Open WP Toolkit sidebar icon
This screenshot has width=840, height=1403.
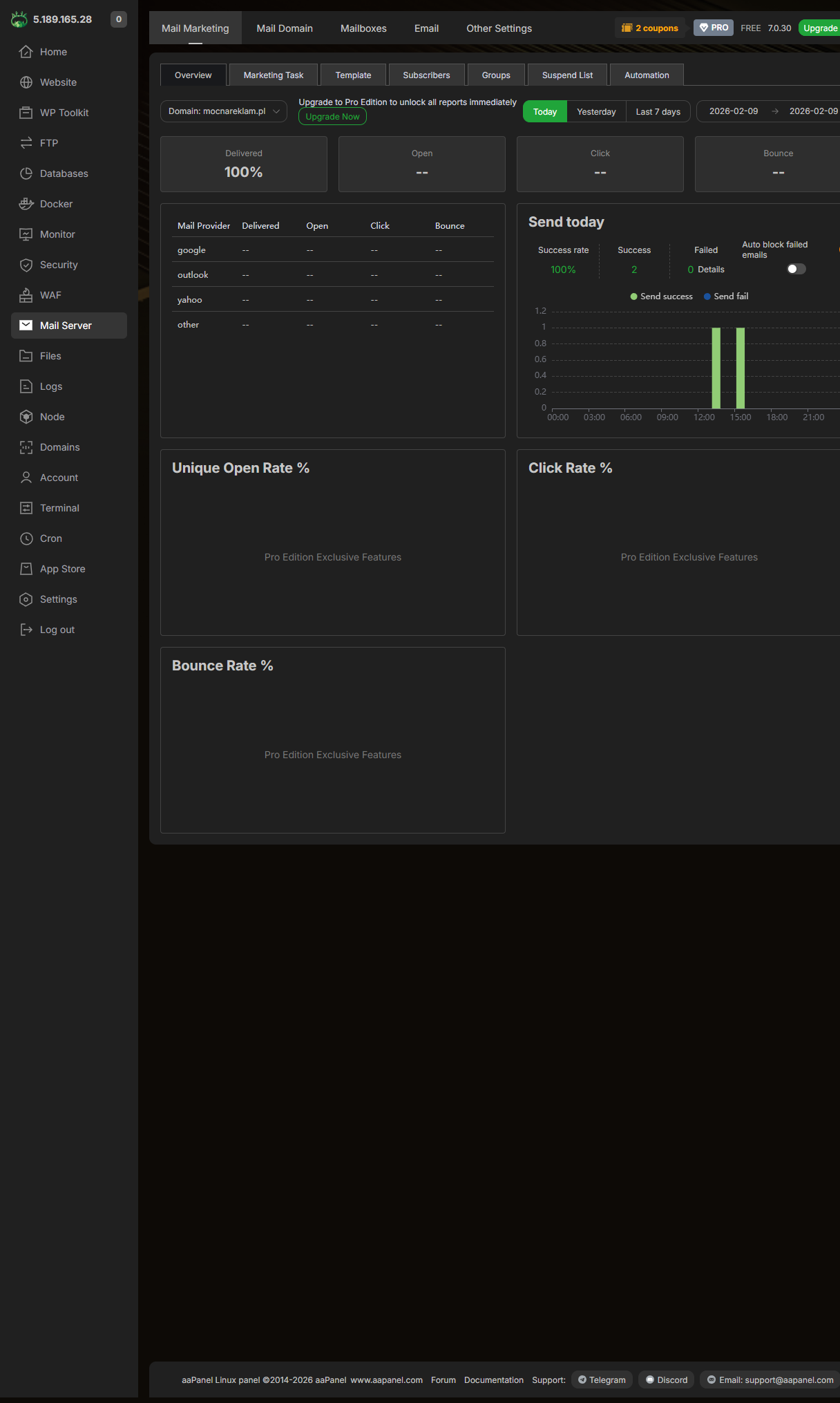click(26, 113)
